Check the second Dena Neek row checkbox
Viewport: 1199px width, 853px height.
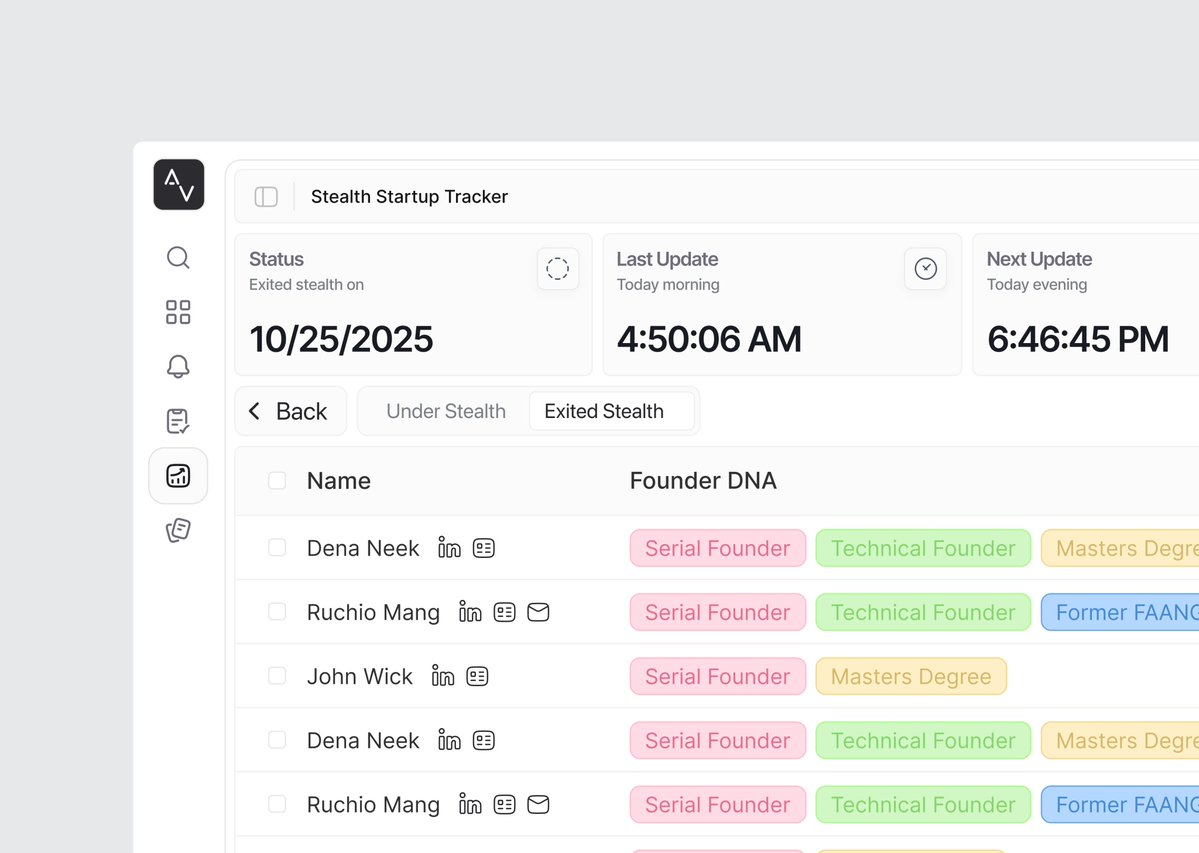coord(277,741)
